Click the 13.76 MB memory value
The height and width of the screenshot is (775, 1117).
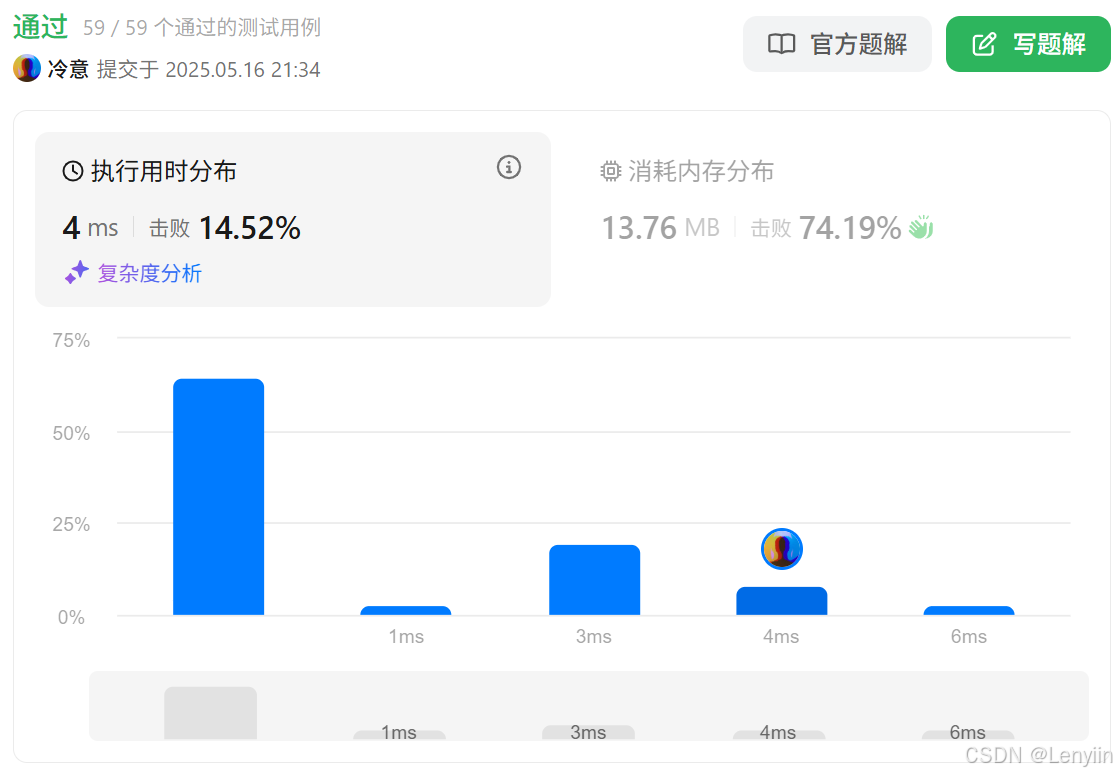[x=660, y=228]
